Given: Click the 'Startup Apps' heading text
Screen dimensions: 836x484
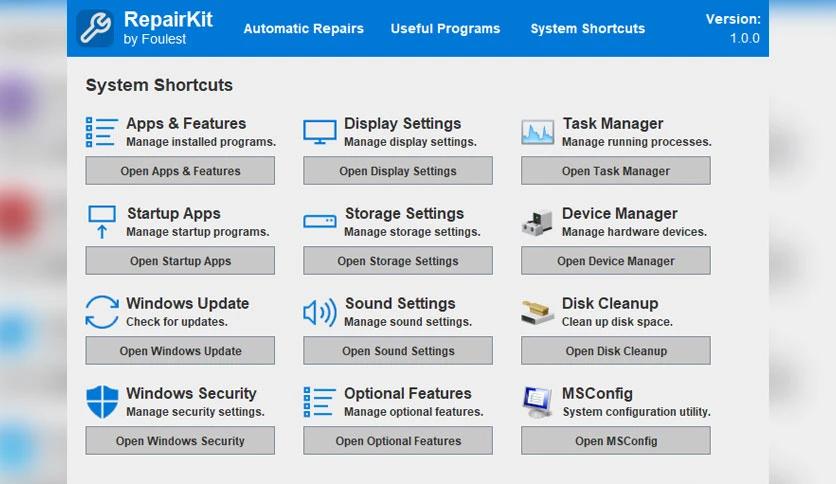Looking at the screenshot, I should coord(174,214).
